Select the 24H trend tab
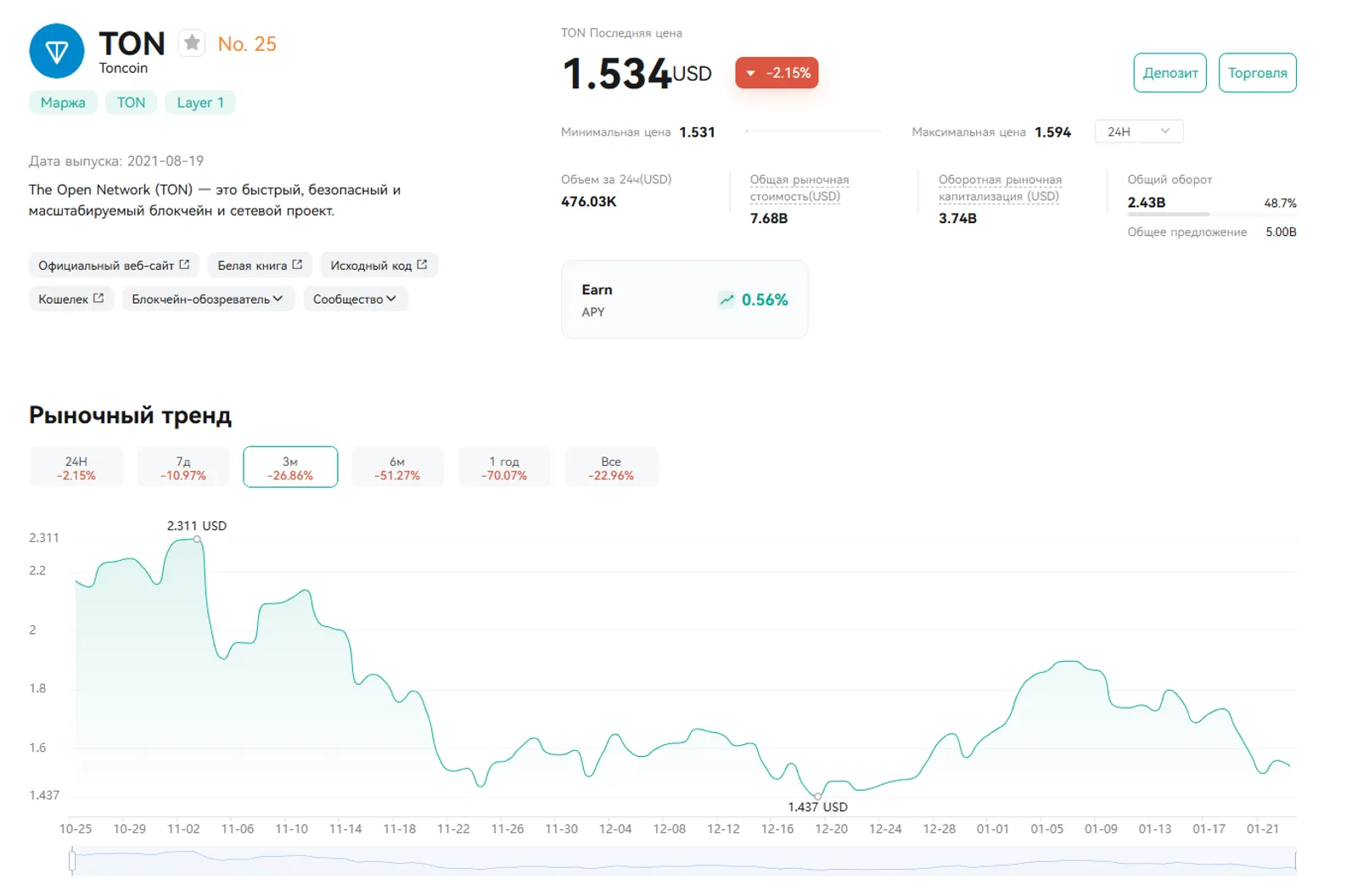This screenshot has width=1358, height=896. point(76,468)
